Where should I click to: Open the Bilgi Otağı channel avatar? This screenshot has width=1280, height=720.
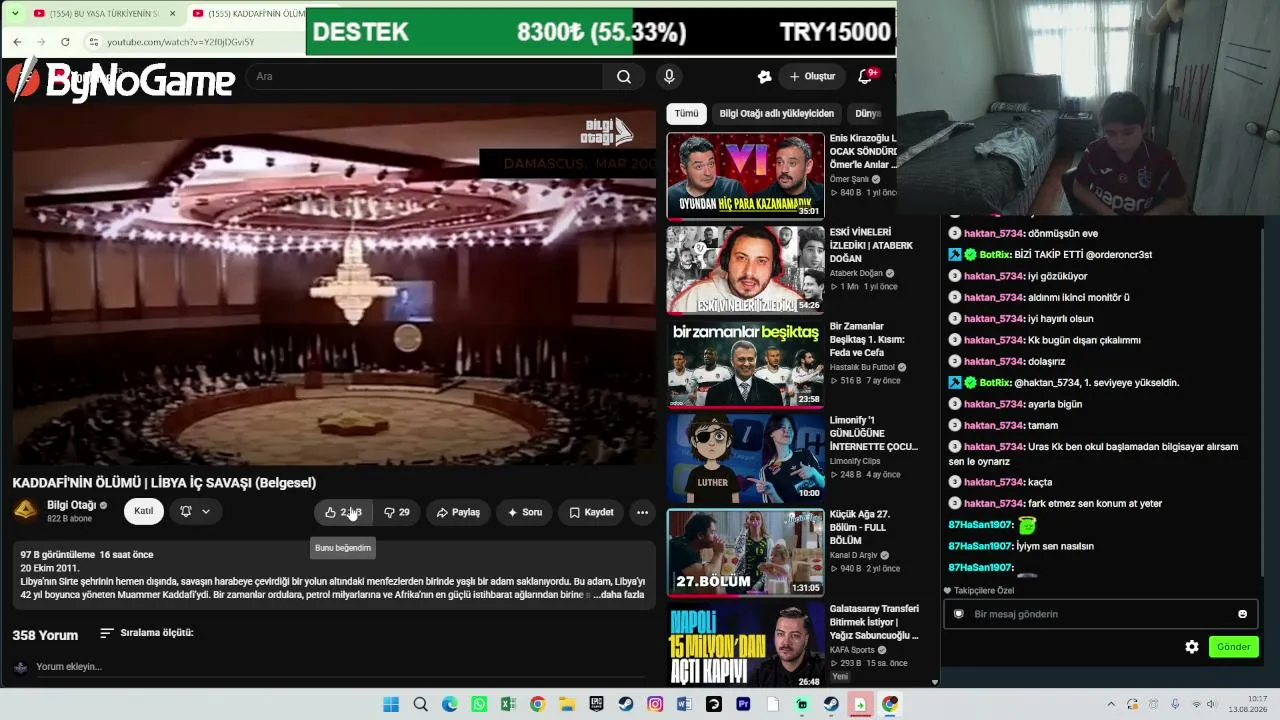26,511
